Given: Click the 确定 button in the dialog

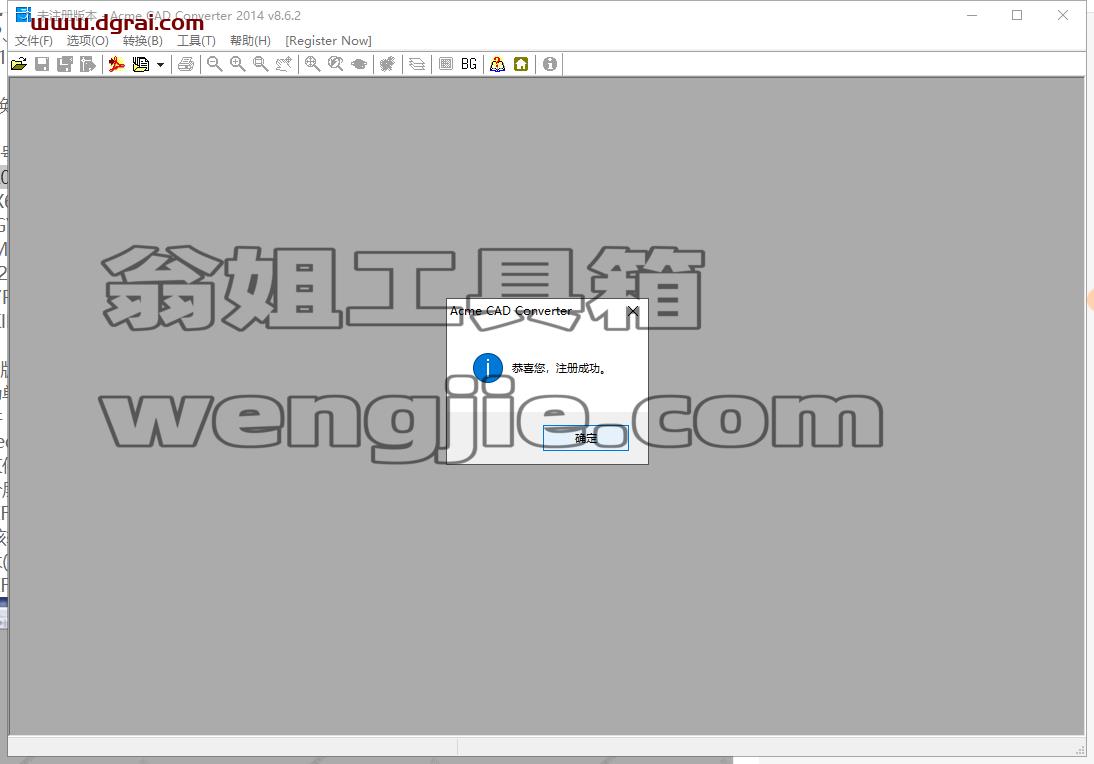Looking at the screenshot, I should [586, 438].
